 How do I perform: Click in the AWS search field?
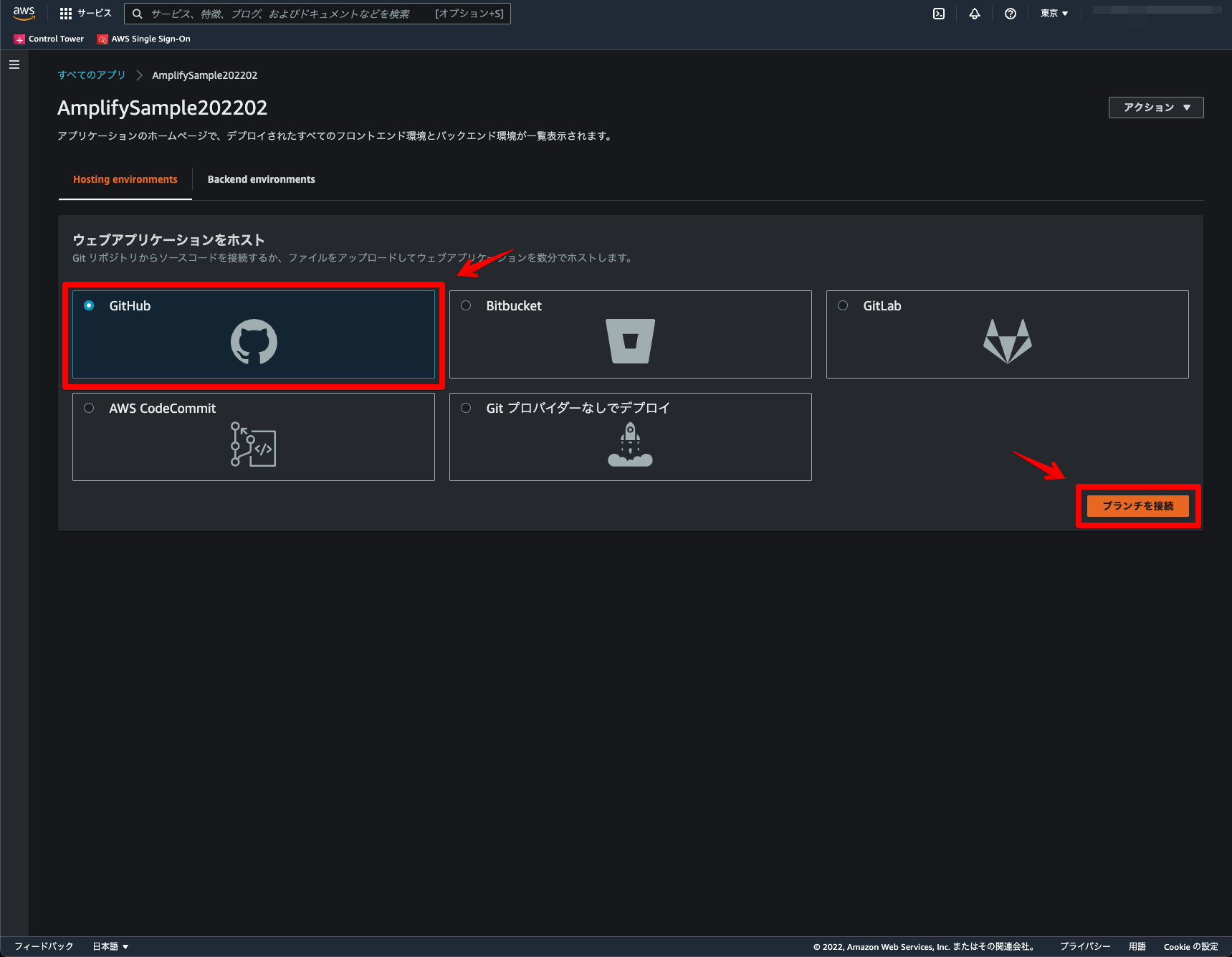[317, 14]
